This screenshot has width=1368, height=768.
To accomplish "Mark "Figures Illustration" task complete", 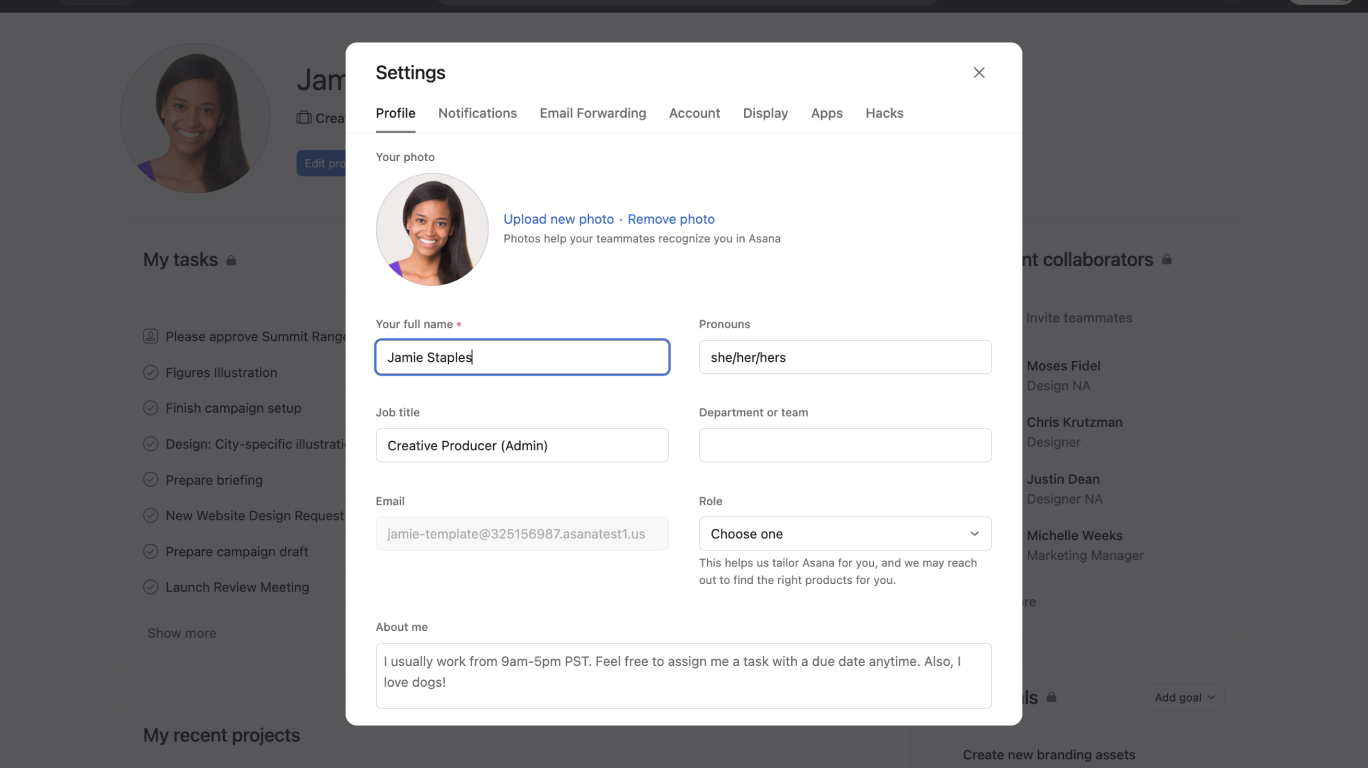I will (x=150, y=372).
